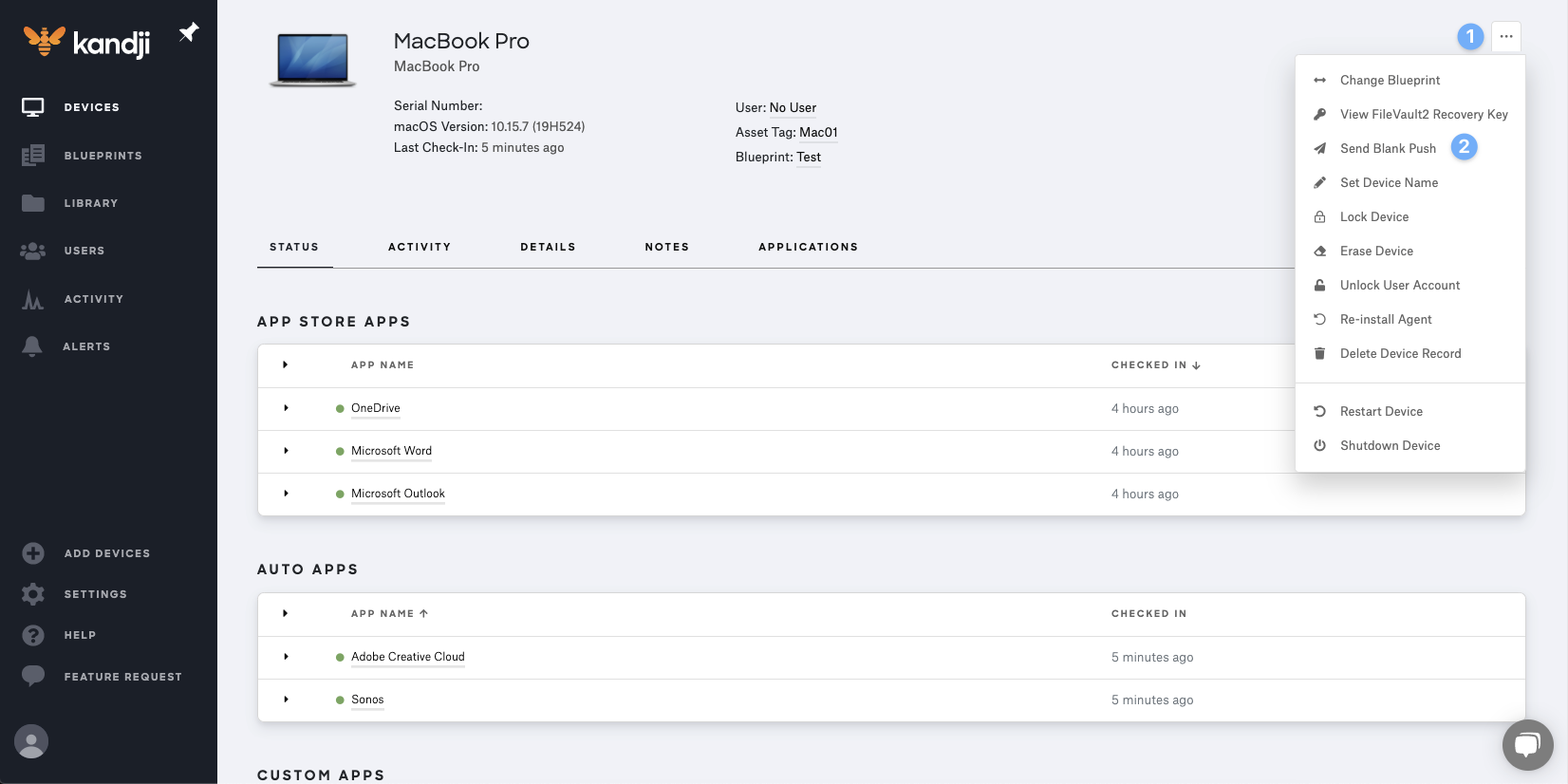1568x784 pixels.
Task: Switch to the Status tab
Action: point(294,247)
